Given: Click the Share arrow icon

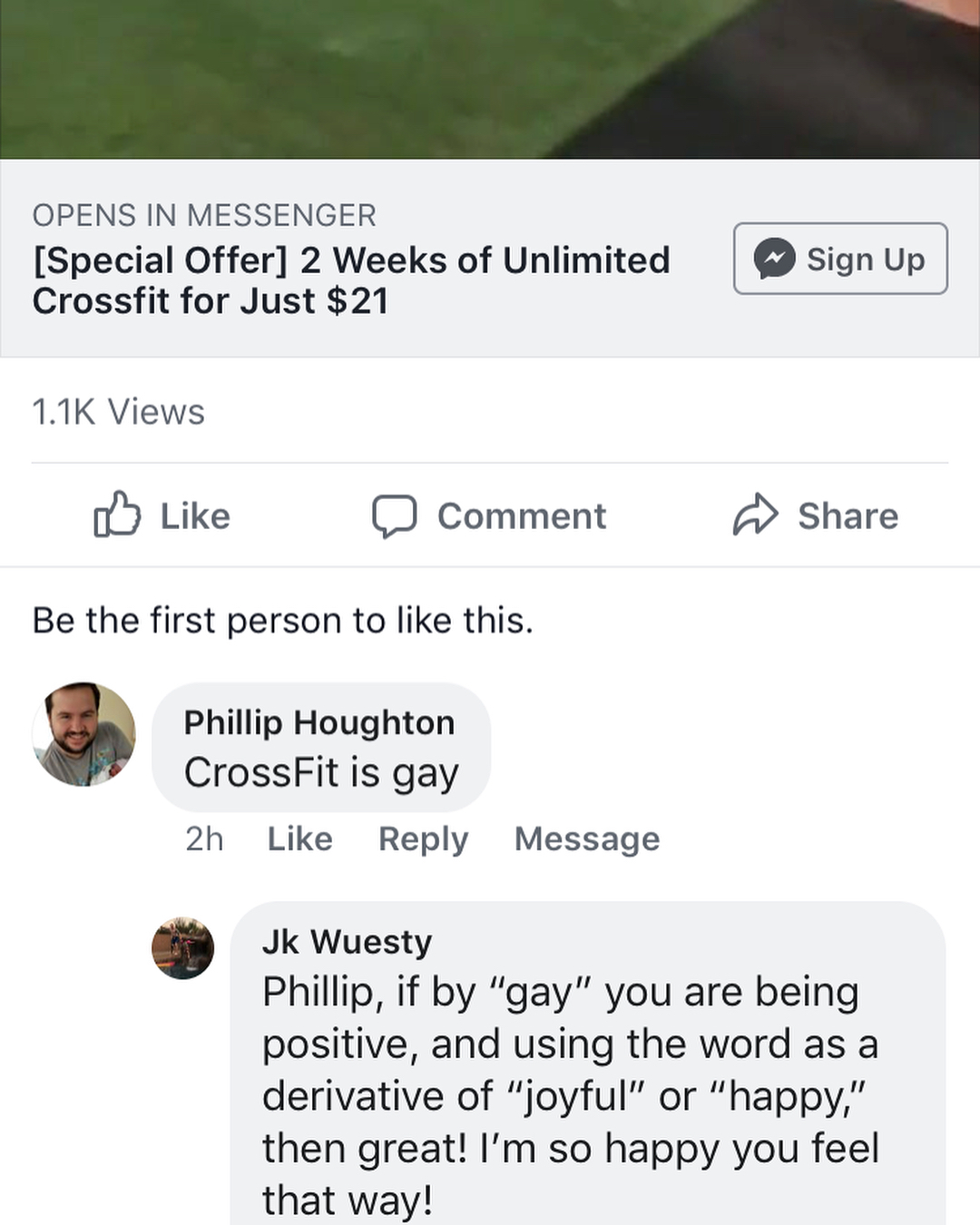Looking at the screenshot, I should [755, 514].
